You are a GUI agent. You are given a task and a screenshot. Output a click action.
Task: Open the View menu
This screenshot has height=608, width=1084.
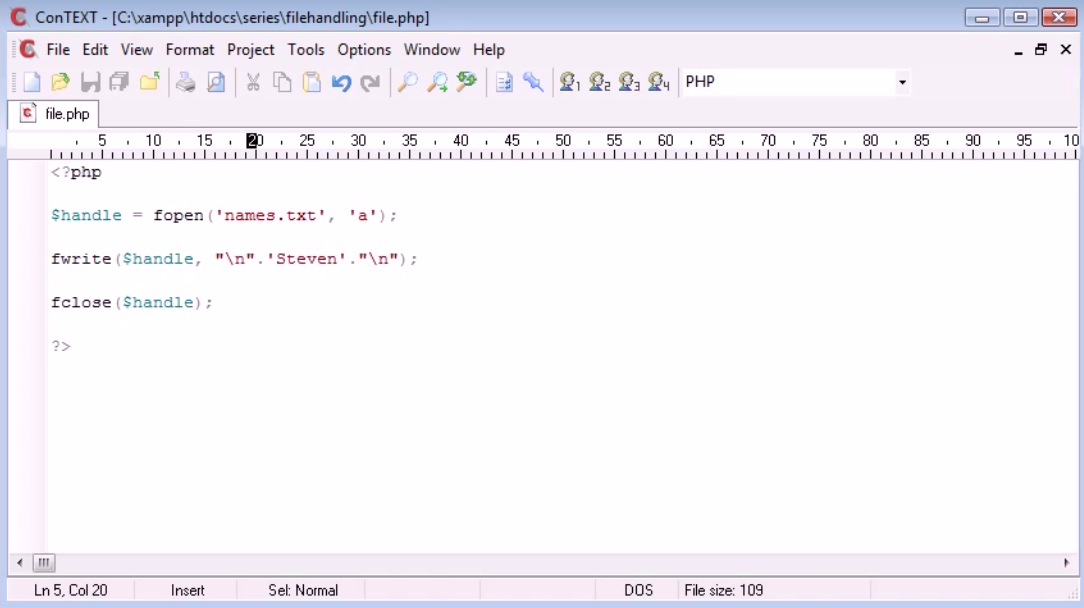[x=136, y=50]
